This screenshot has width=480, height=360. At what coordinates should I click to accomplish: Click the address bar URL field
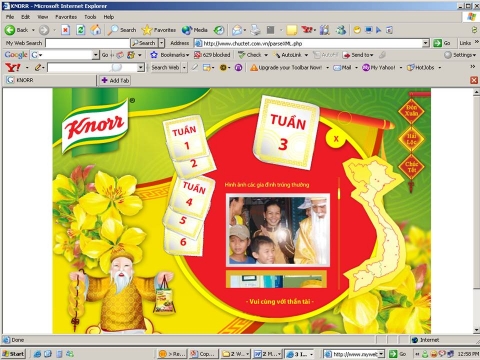(309, 43)
